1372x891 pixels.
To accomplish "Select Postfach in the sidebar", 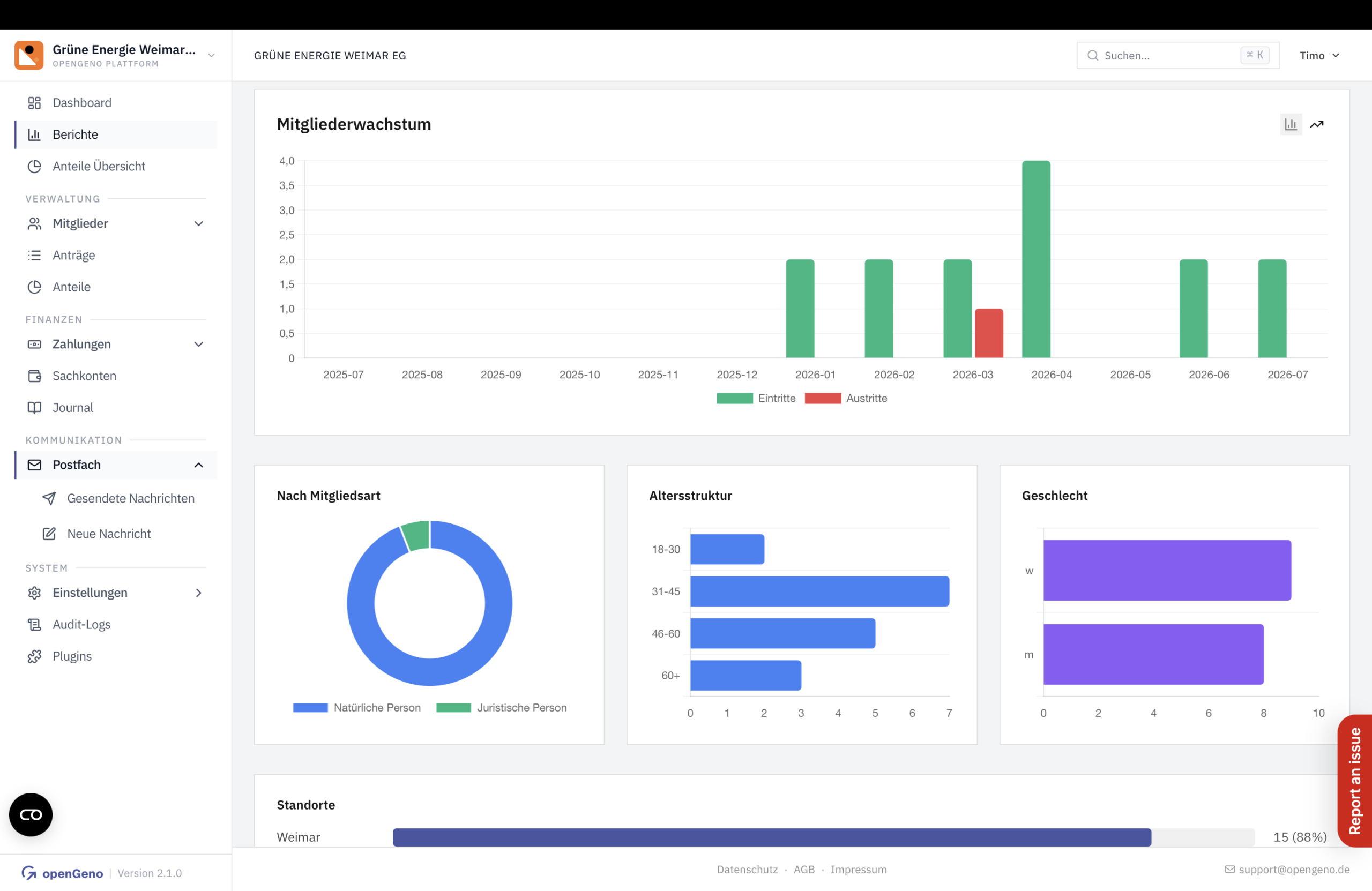I will (x=116, y=465).
